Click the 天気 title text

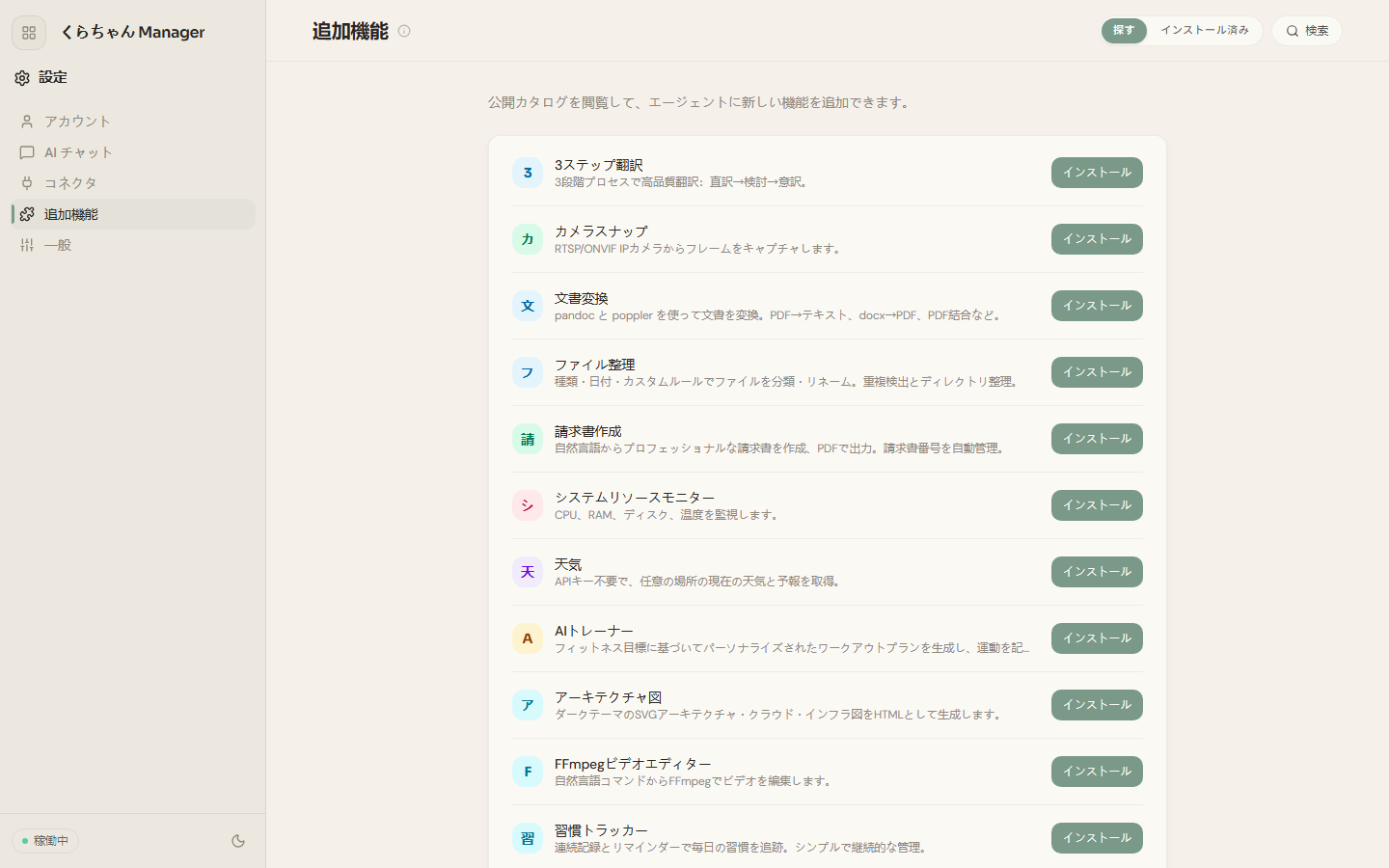568,564
